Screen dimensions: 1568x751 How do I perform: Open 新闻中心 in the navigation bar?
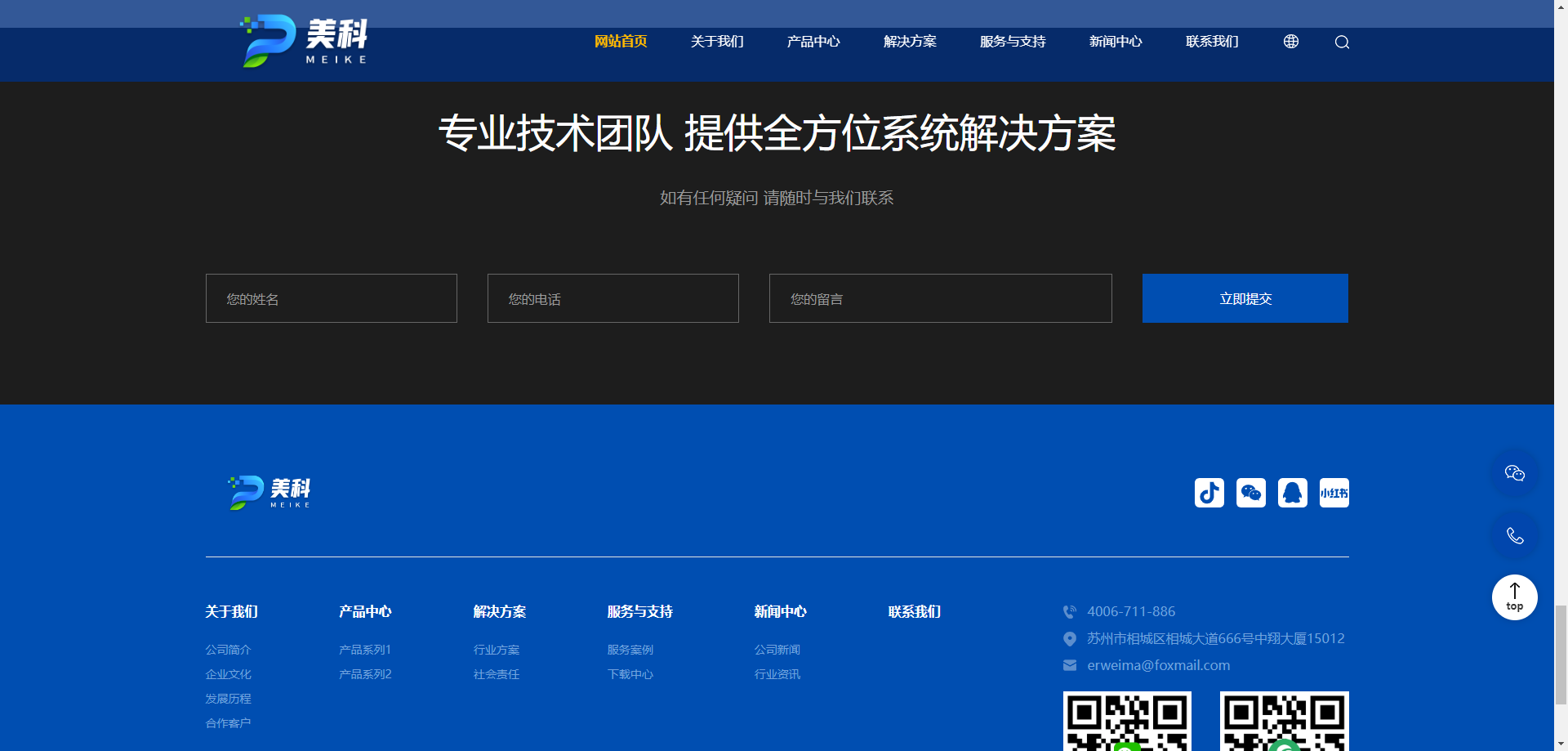(x=1116, y=41)
